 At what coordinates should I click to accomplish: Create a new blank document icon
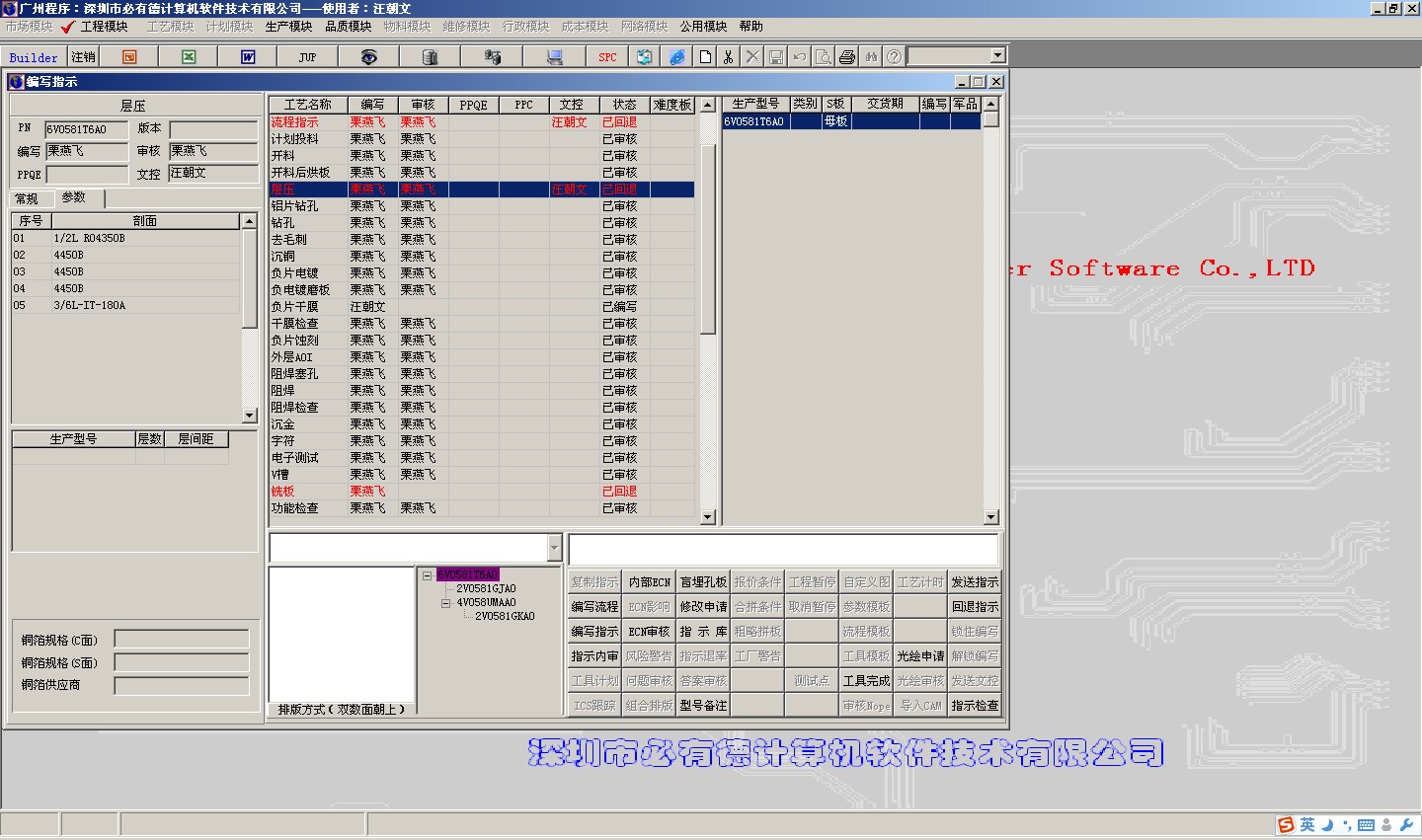(705, 57)
